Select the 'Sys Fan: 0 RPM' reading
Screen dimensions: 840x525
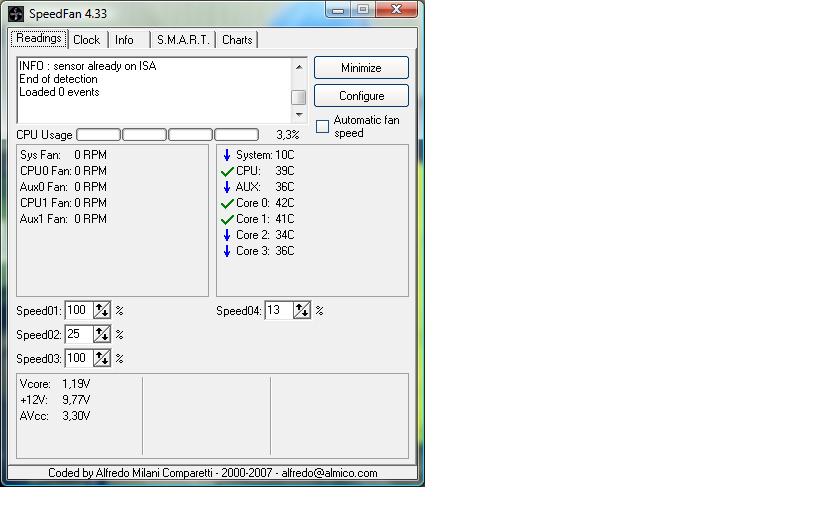63,155
